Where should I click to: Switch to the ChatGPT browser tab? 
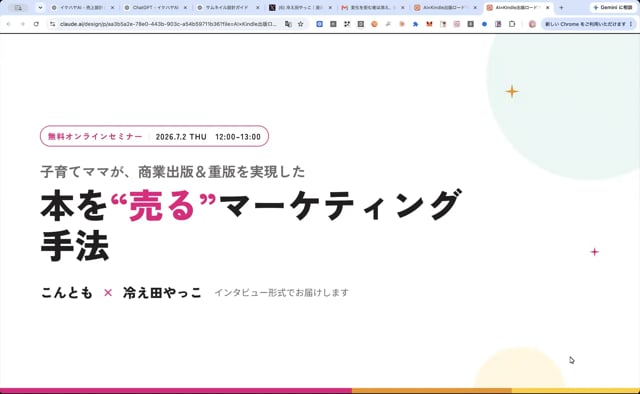coord(155,7)
